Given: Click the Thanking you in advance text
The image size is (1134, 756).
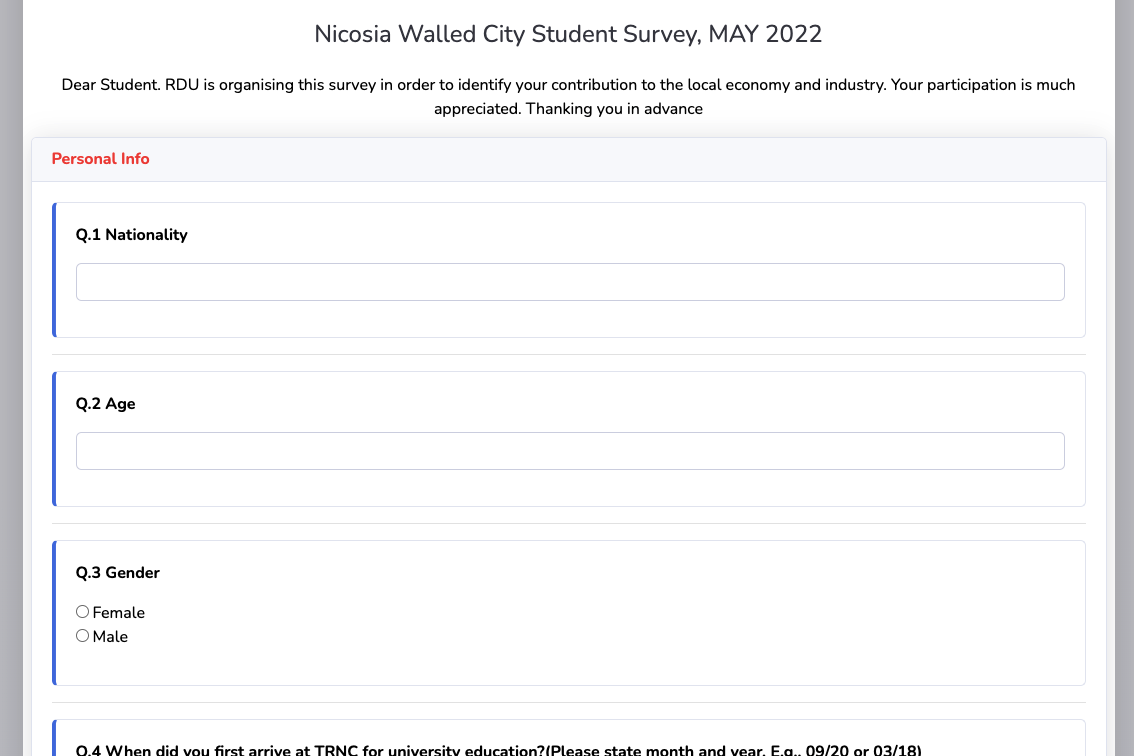Looking at the screenshot, I should pos(614,109).
